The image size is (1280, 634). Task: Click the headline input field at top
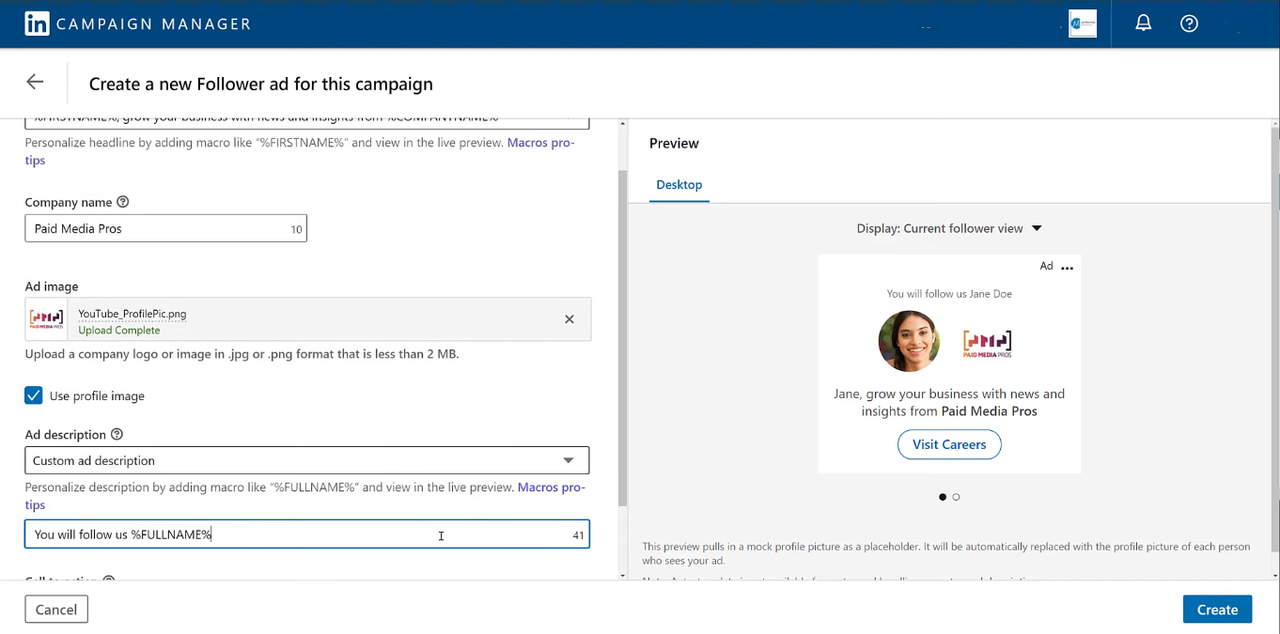[x=307, y=120]
